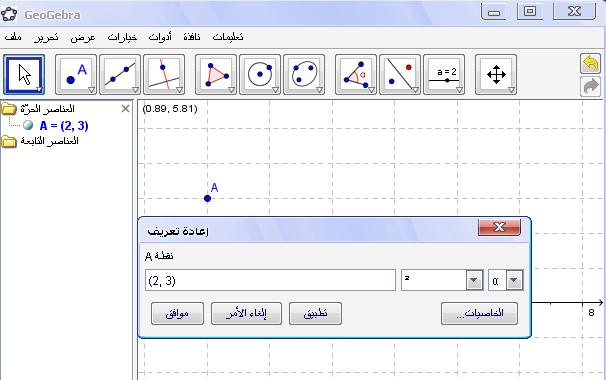Image resolution: width=606 pixels, height=380 pixels.
Task: Open the New Point tool submenu arrow
Action: 92,90
